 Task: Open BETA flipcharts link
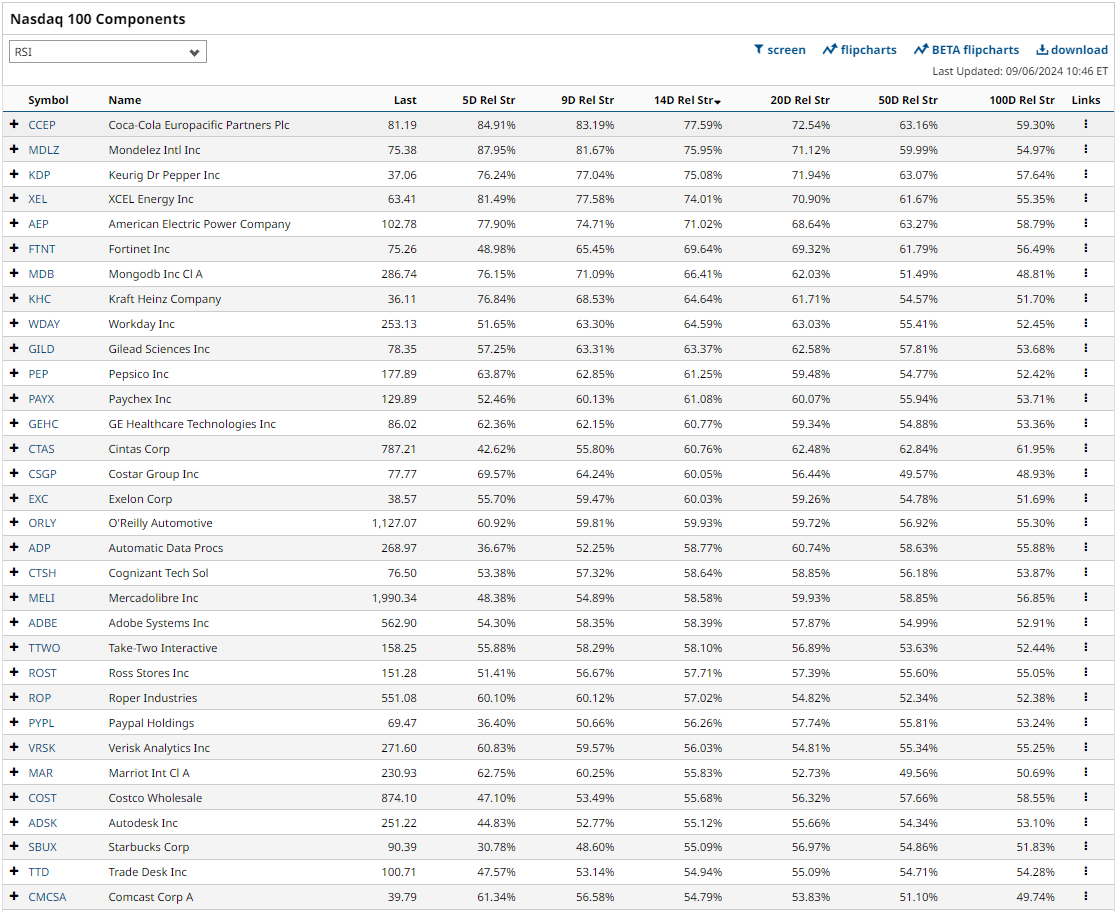coord(966,50)
